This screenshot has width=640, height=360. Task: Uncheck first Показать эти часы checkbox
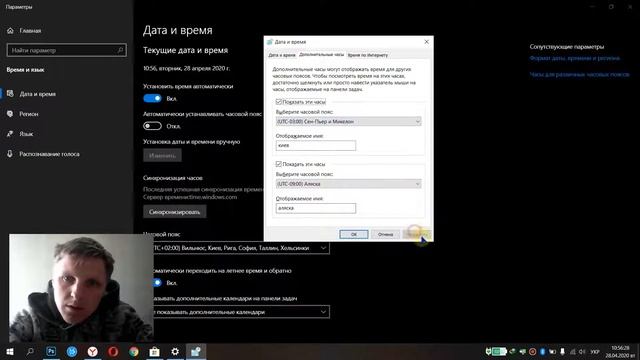279,102
